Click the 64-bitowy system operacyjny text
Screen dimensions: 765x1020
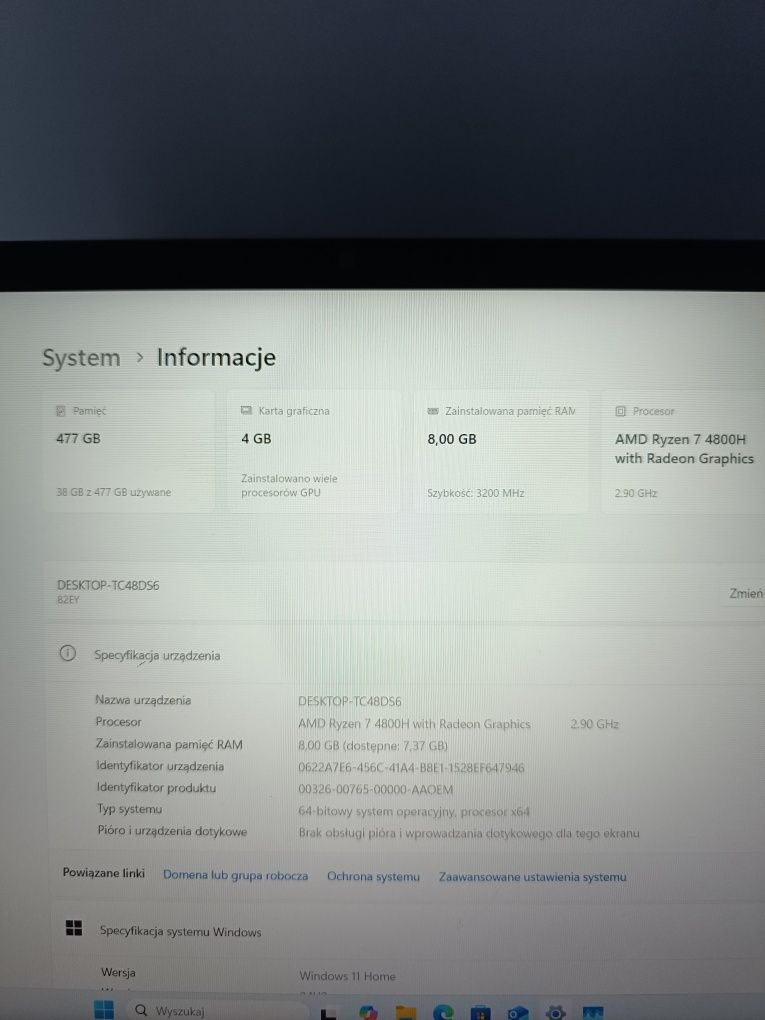pos(414,811)
